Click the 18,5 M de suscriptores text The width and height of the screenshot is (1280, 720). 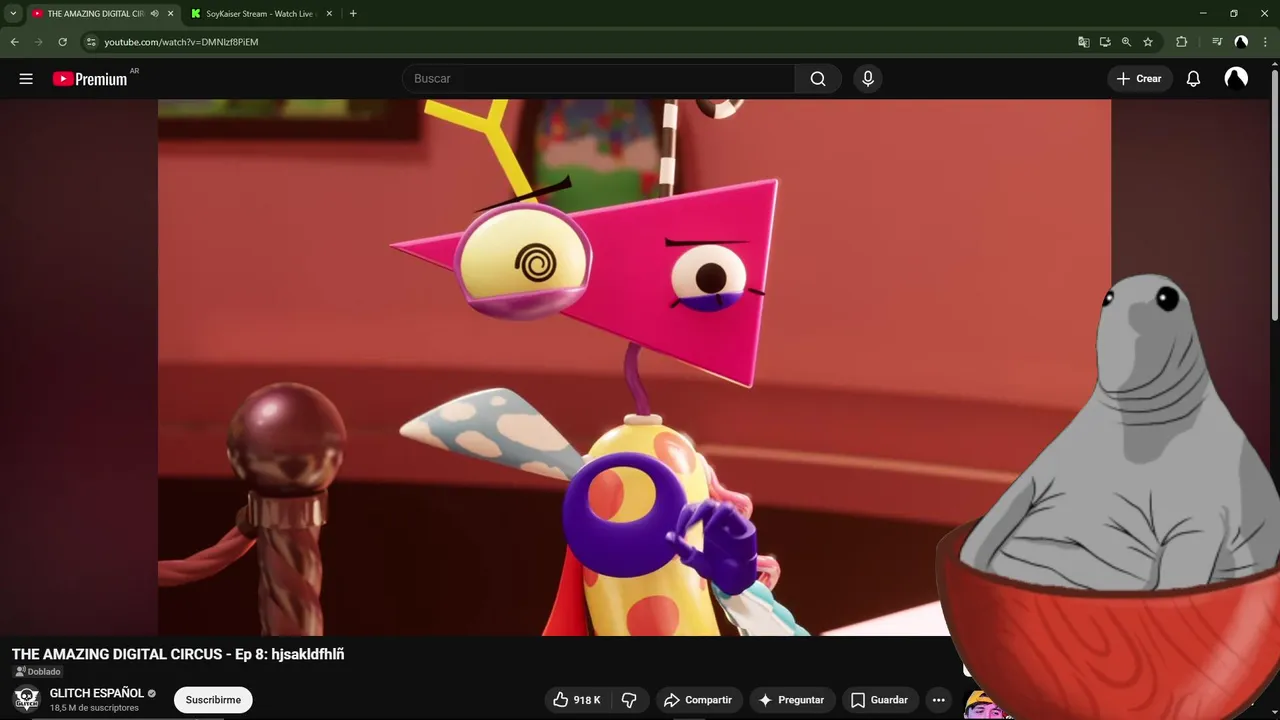(x=94, y=708)
